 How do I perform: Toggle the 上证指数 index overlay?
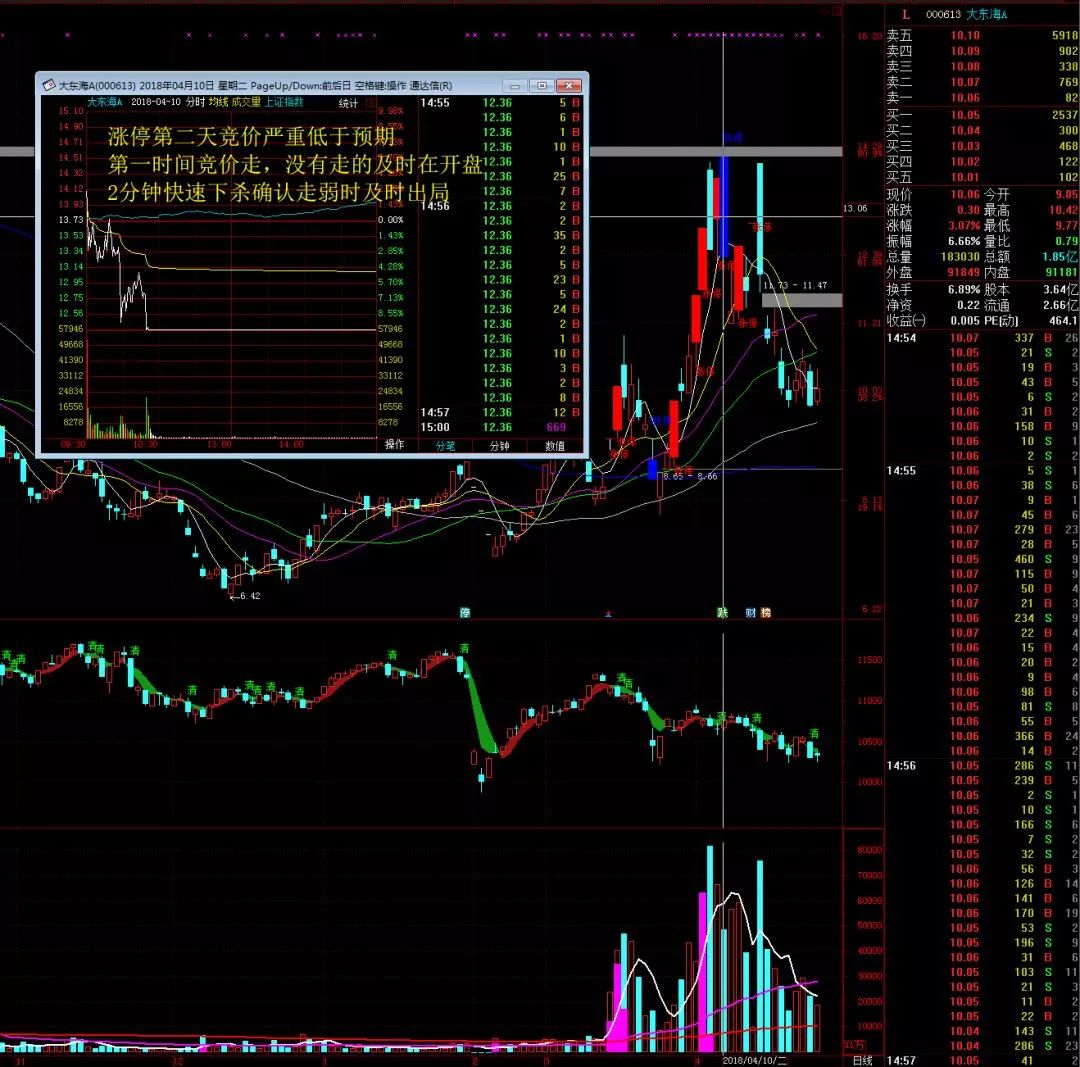283,102
